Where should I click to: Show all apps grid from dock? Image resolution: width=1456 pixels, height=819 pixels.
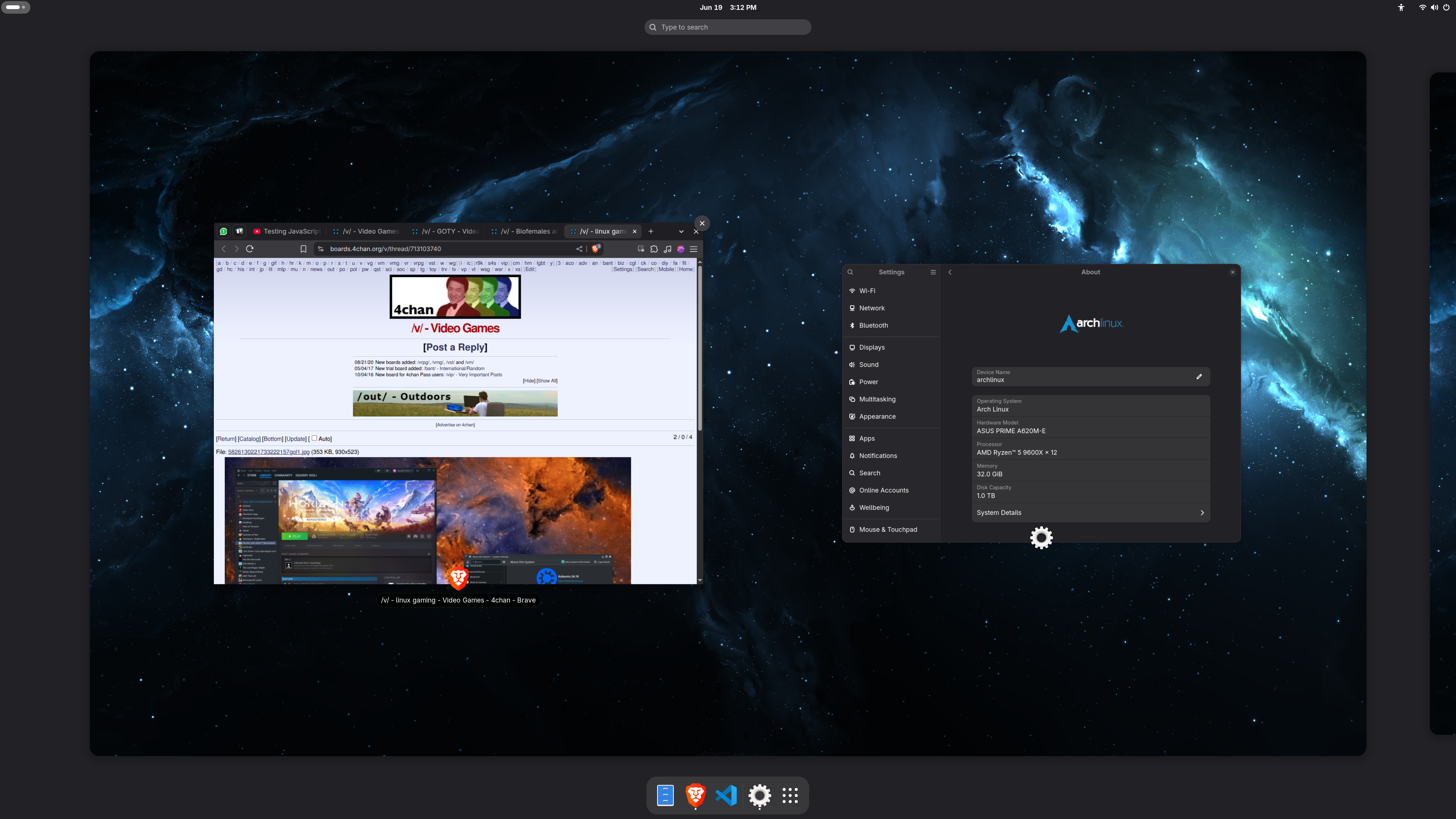point(790,795)
